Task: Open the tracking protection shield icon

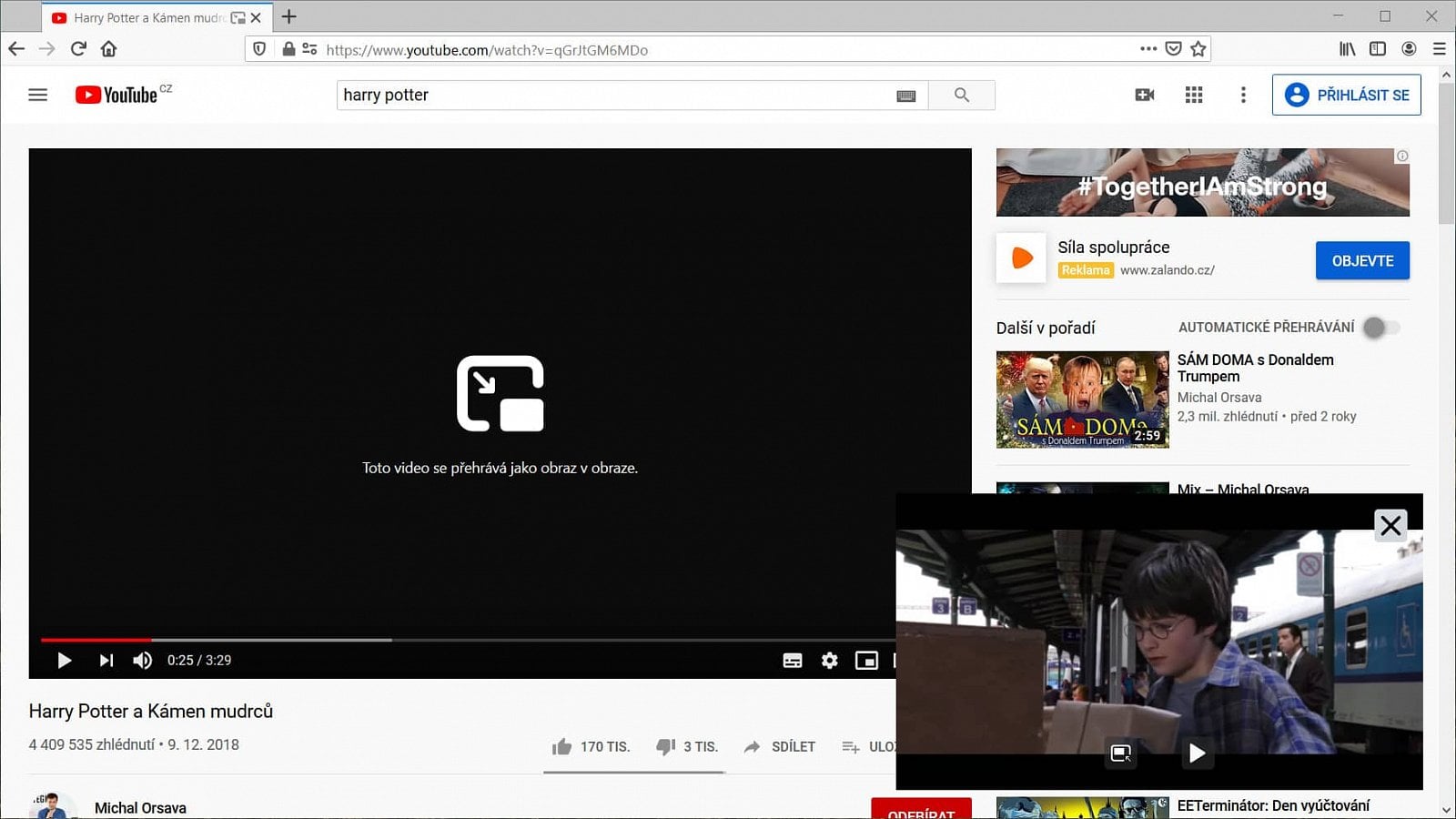Action: pos(259,49)
